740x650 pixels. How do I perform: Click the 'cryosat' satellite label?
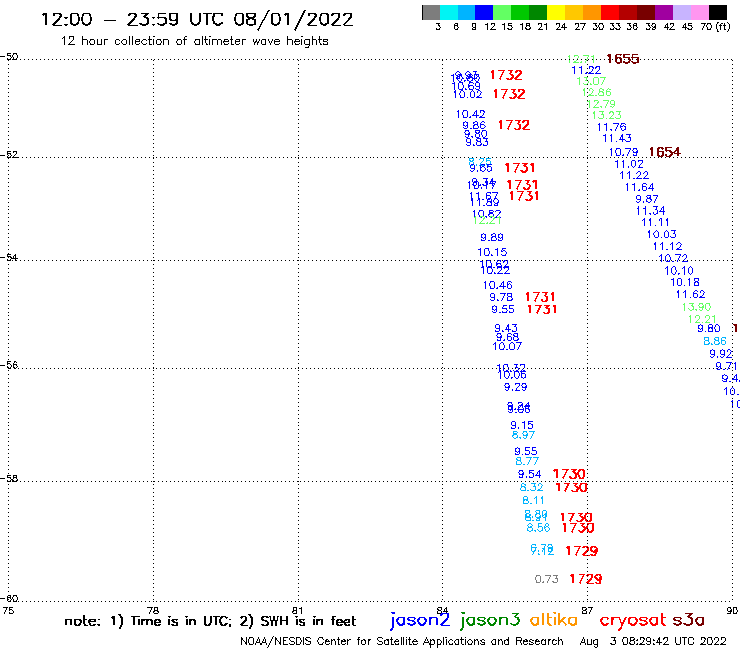coord(632,620)
